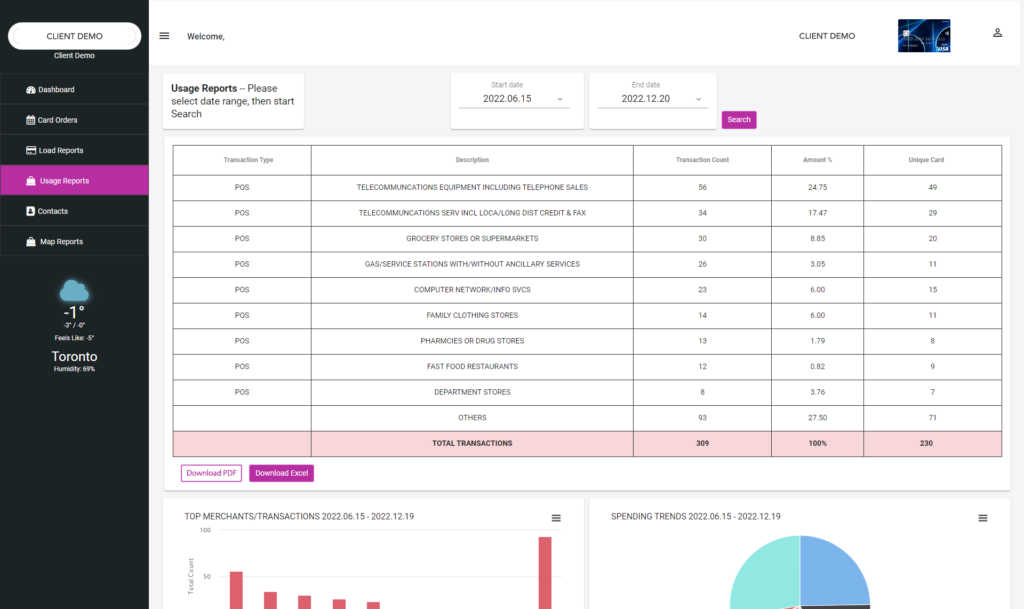Click CLIENT DEMO text in top header
Screen dimensions: 1024x609
click(x=827, y=36)
